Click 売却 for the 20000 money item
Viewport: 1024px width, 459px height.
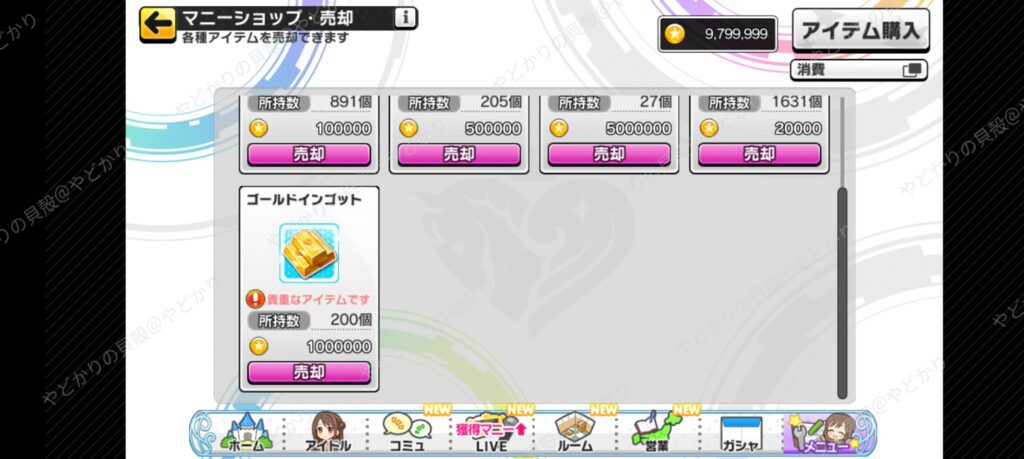[760, 154]
